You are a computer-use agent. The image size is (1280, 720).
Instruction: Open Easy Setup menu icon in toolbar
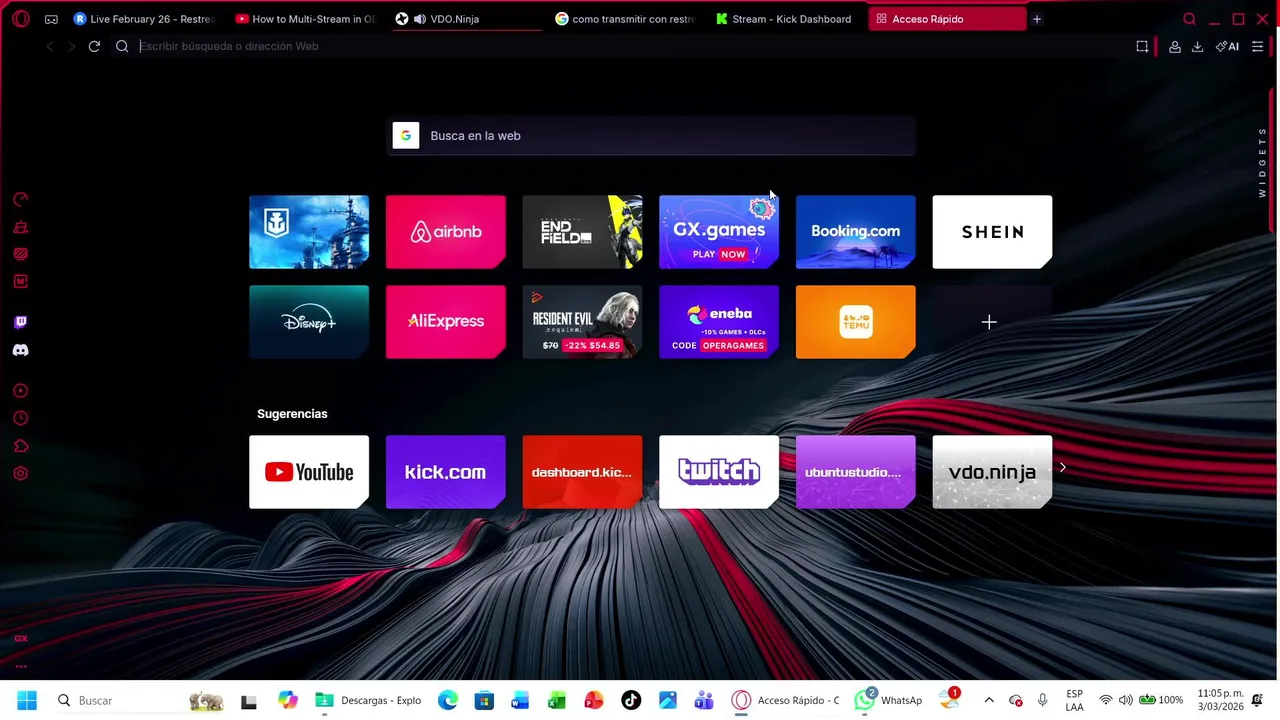(x=1257, y=46)
